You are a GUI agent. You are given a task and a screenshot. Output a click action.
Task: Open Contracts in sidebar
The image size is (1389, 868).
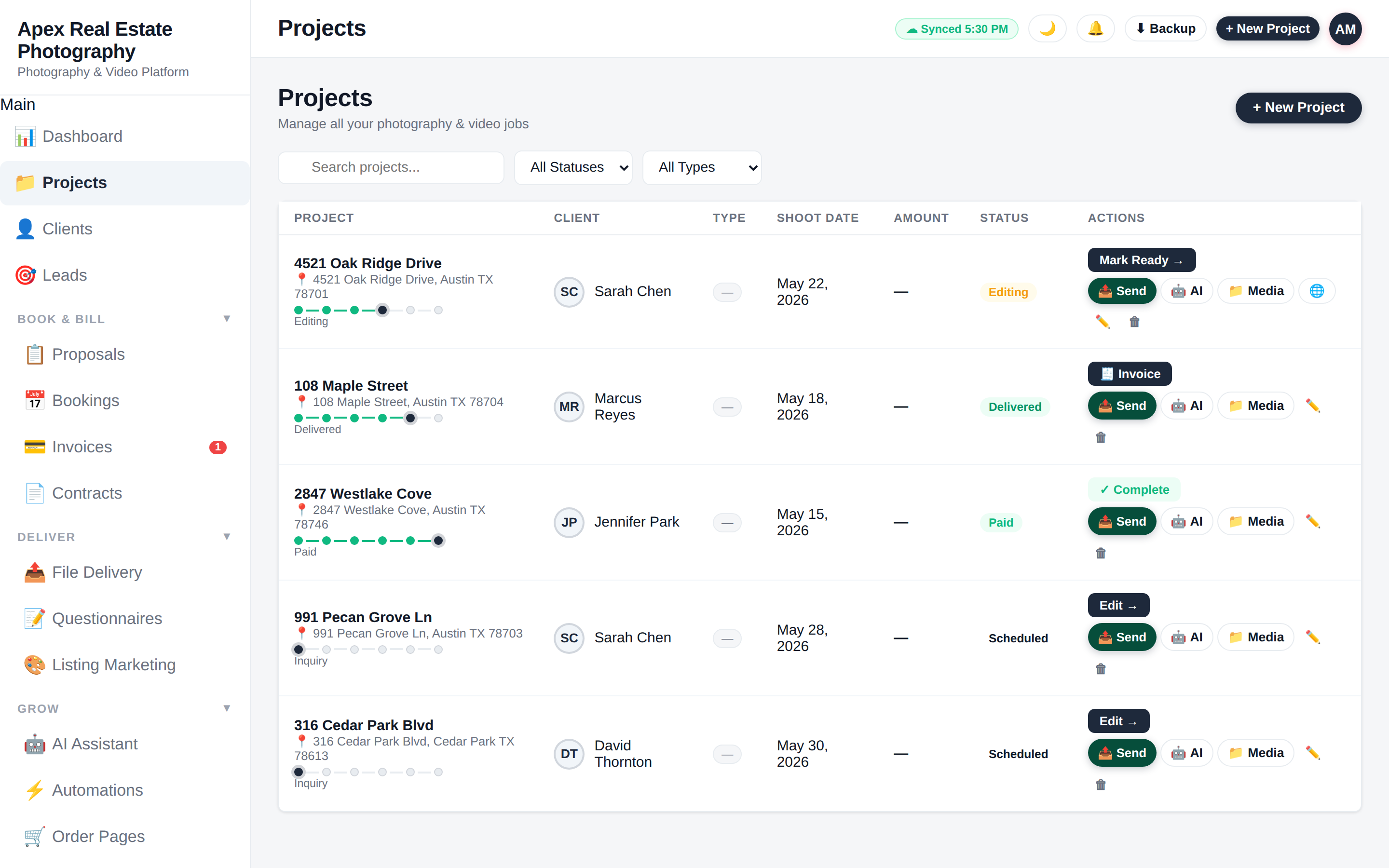tap(124, 493)
